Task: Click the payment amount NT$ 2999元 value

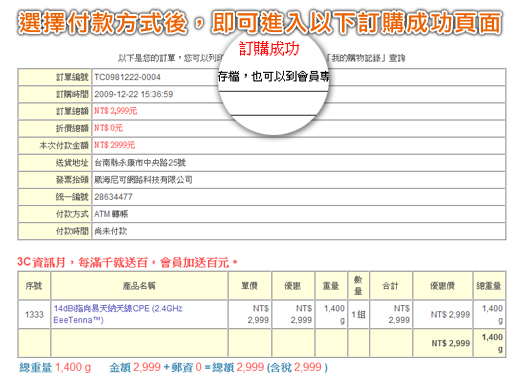Action: click(x=114, y=145)
